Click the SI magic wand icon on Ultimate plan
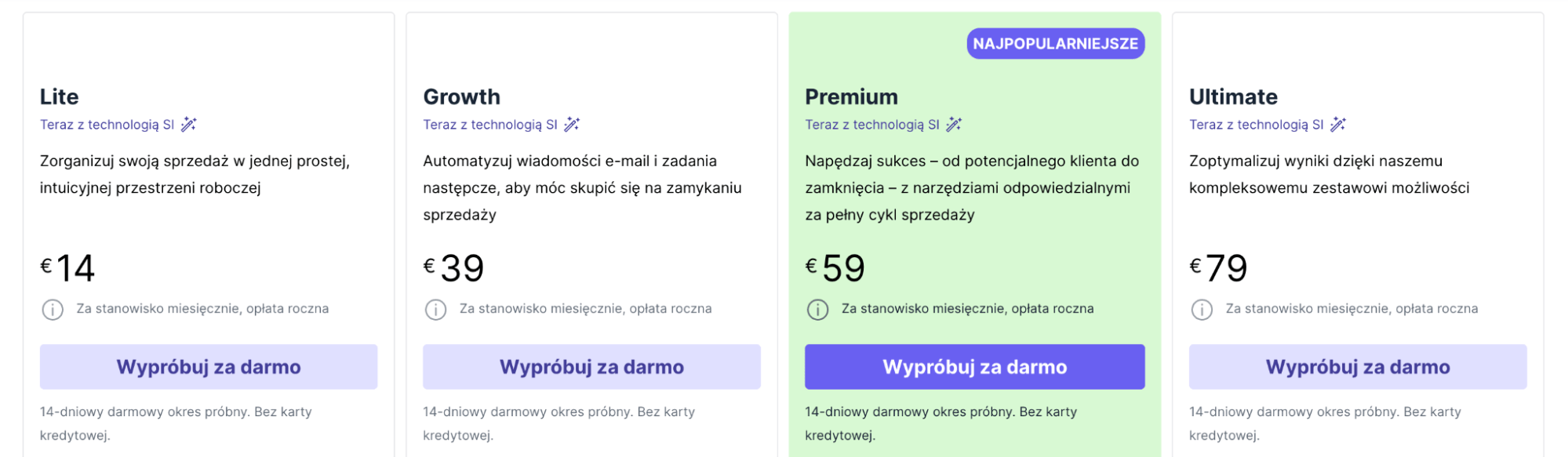Screen dimensions: 1568x457 [x=1338, y=123]
